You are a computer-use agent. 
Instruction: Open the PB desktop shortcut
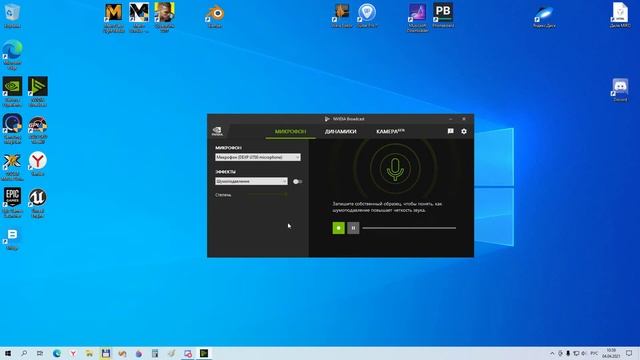443,16
